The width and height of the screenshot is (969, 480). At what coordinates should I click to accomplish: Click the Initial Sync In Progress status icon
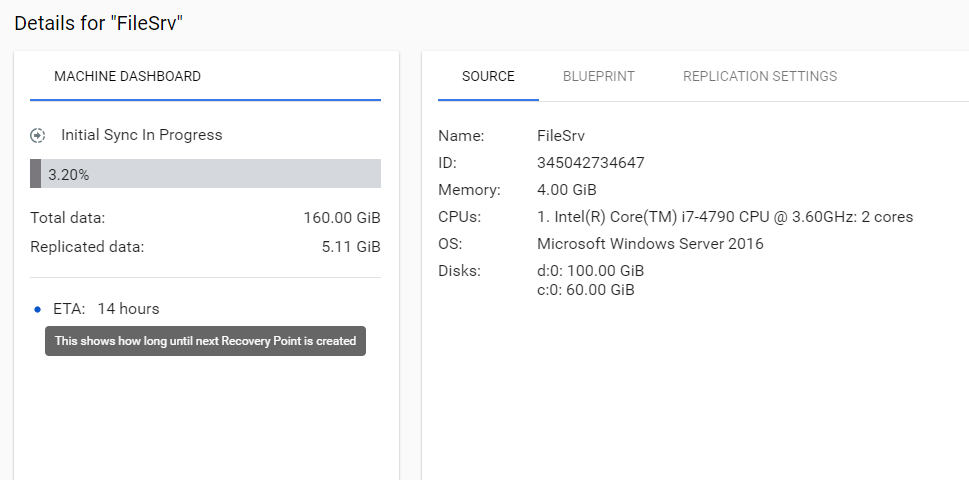point(38,135)
